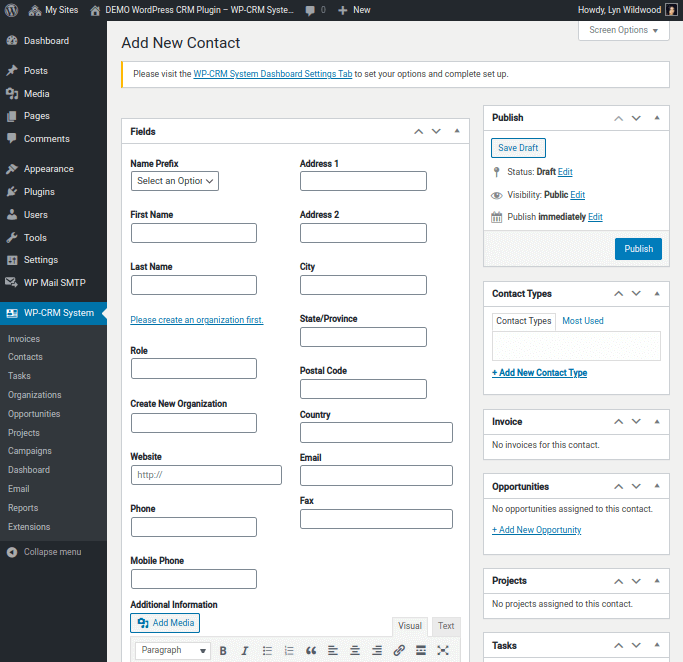This screenshot has width=683, height=662.
Task: Follow the WP-CRM System Dashboard Settings Tab link
Action: click(273, 74)
